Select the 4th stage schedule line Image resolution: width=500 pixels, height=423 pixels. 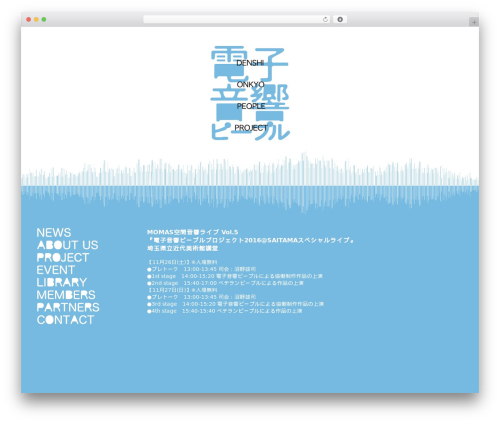pos(225,311)
